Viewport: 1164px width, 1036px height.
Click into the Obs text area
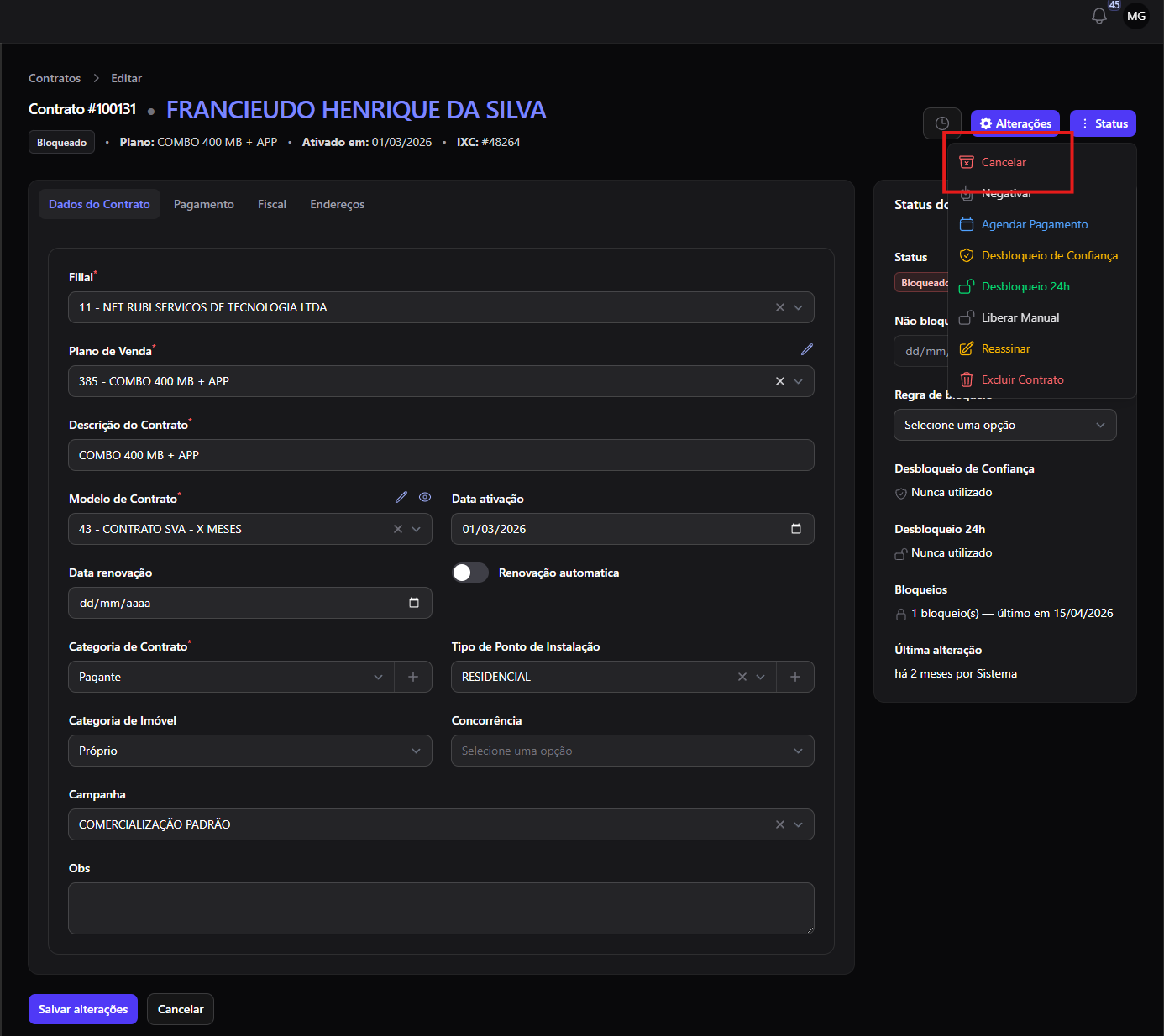441,908
